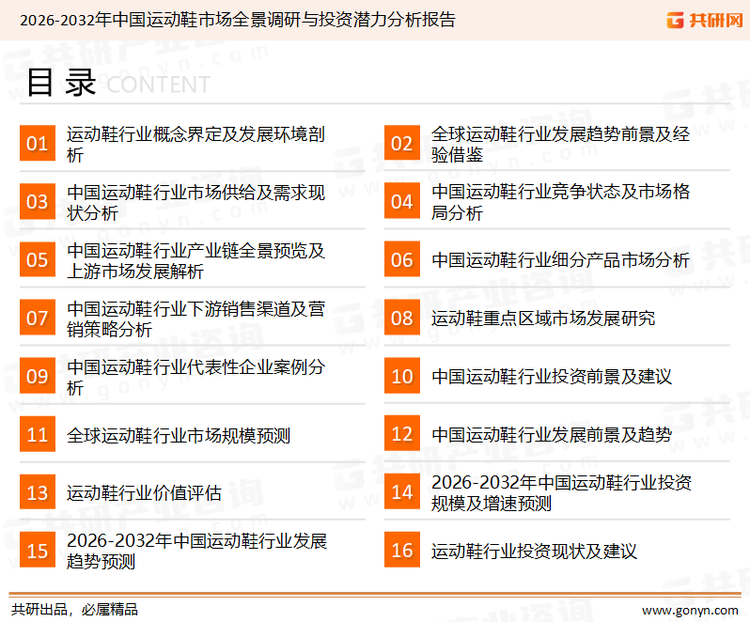Click the orange 06 number box
This screenshot has height=622, width=750.
pyautogui.click(x=402, y=259)
